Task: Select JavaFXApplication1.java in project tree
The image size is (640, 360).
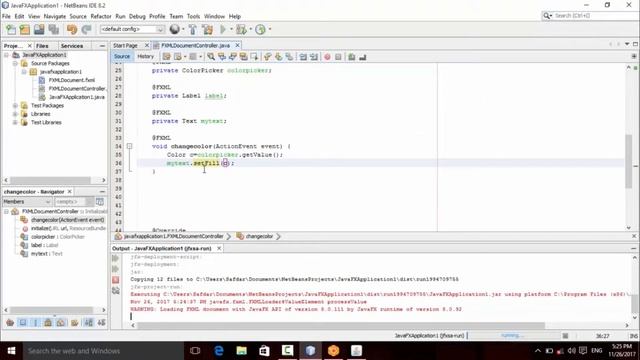Action: point(77,97)
